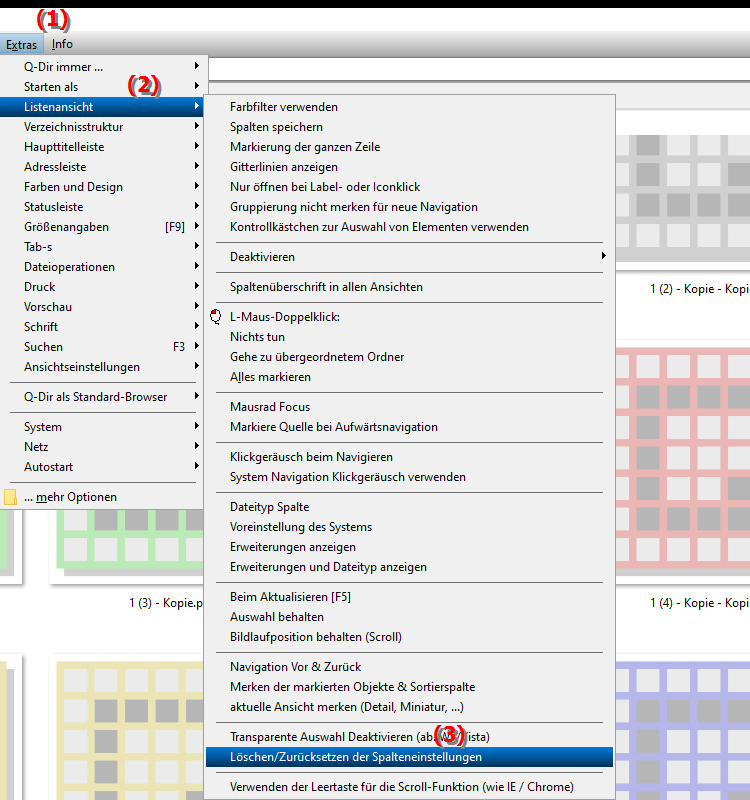Click Löschen/Zurücksetzen der Spalteneinstellungen
This screenshot has height=800, width=750.
(x=409, y=757)
